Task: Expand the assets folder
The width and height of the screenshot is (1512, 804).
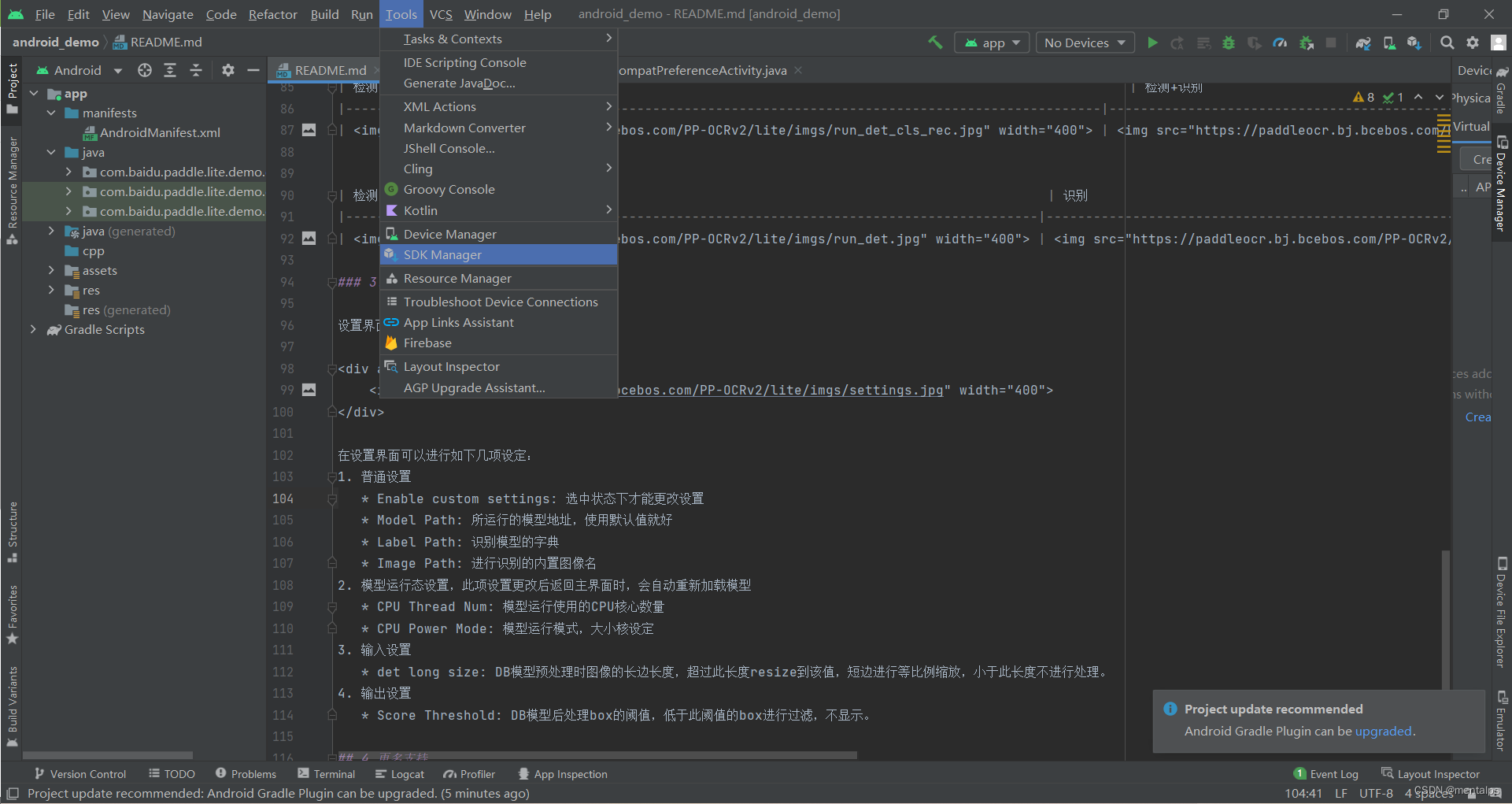Action: coord(51,271)
